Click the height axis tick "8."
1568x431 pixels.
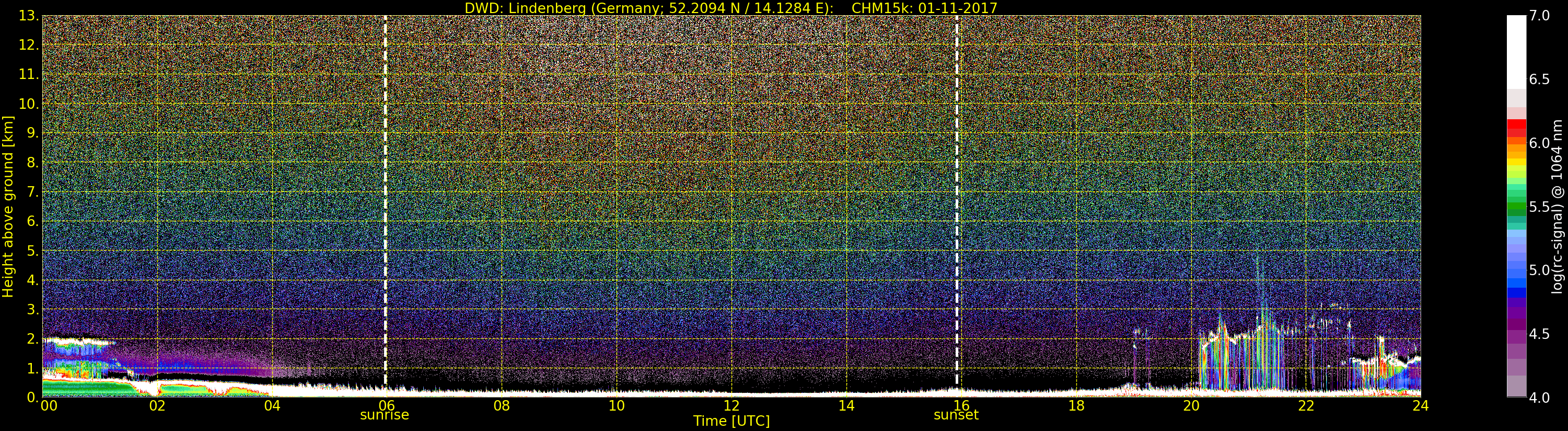coord(32,163)
